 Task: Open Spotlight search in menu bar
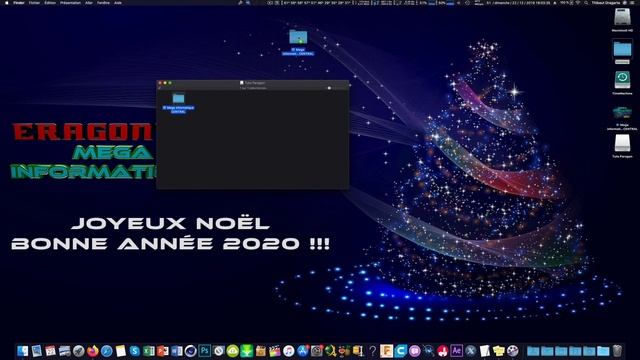[x=586, y=2]
